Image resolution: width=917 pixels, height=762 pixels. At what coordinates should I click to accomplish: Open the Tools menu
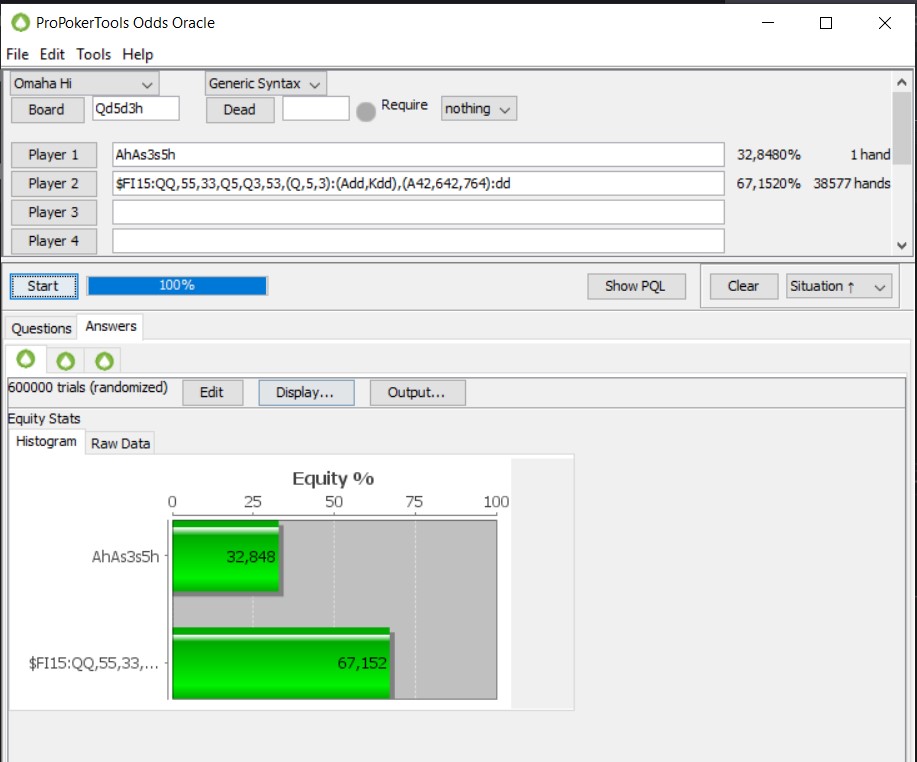(94, 54)
